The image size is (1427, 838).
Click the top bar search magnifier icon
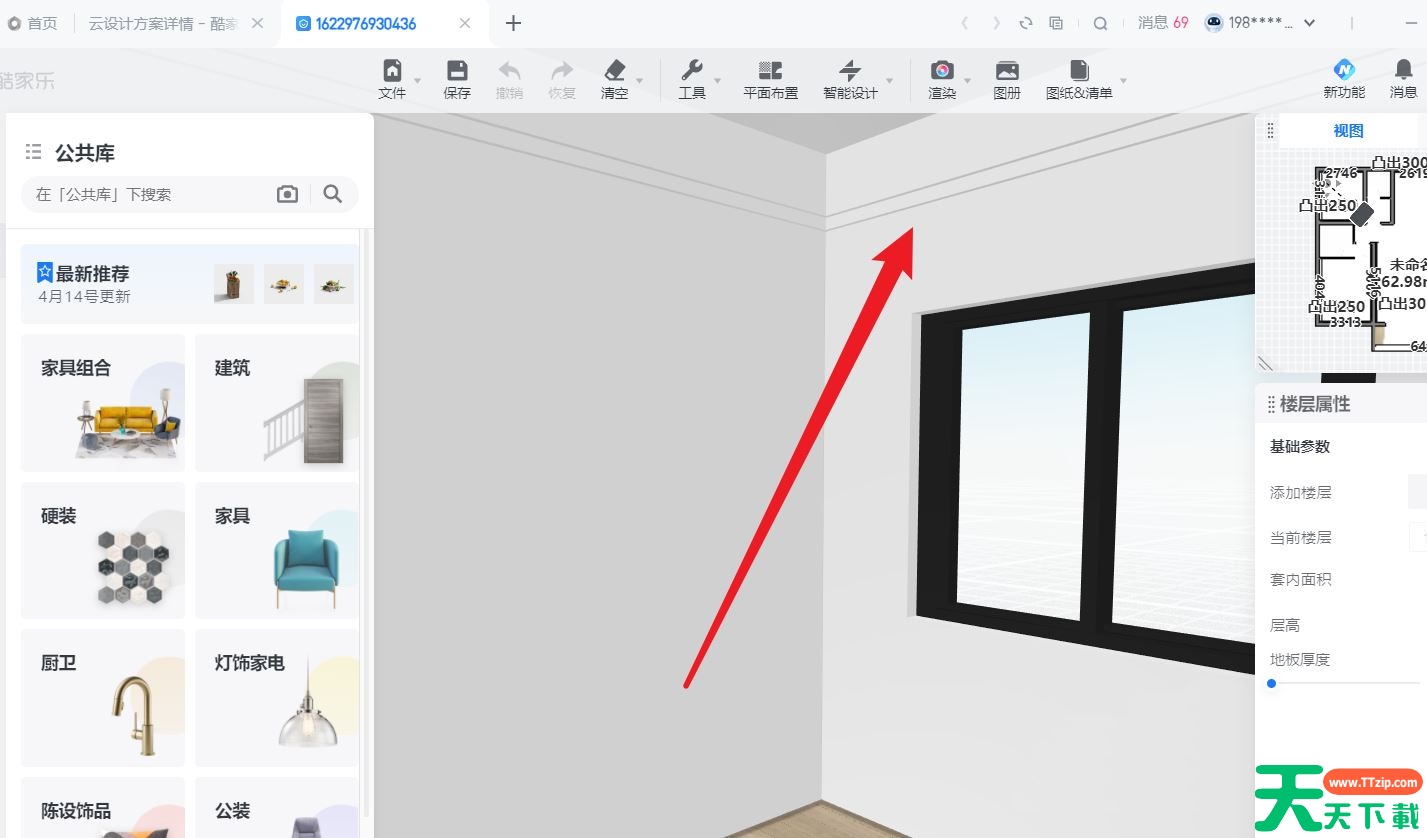[1100, 23]
